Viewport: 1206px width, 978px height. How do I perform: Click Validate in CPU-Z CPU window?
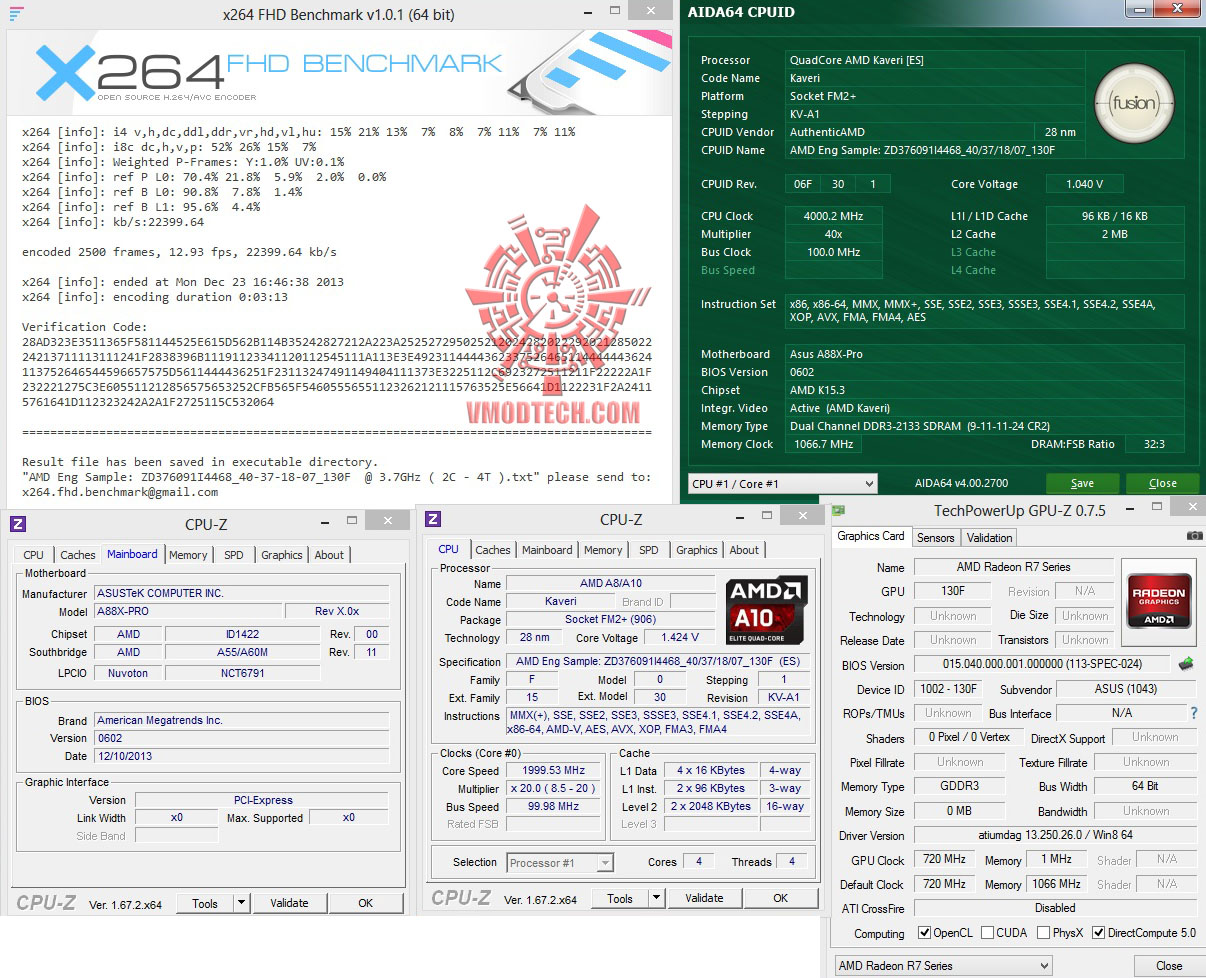point(704,899)
